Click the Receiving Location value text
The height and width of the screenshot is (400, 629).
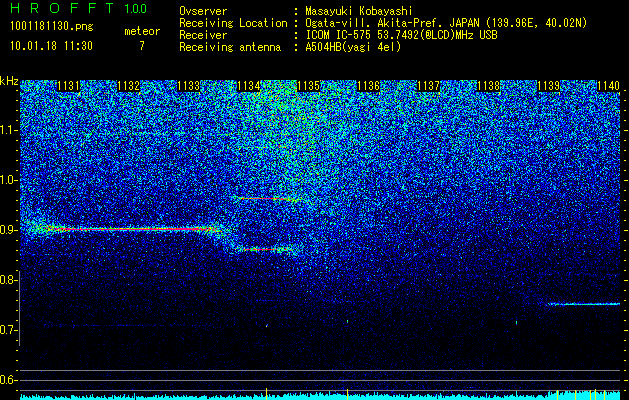(x=446, y=23)
